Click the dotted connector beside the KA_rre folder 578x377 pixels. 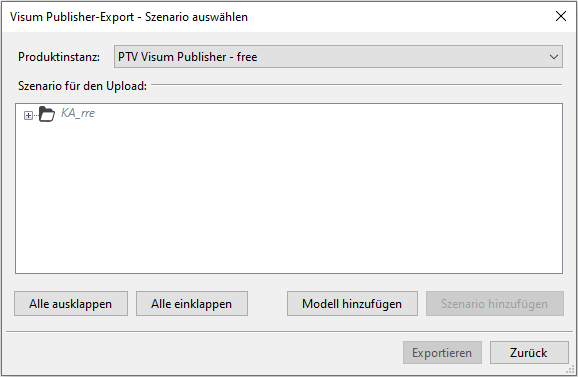coord(35,115)
